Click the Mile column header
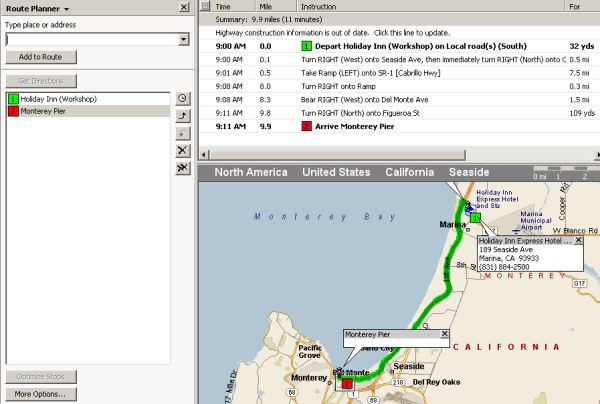This screenshot has width=600, height=404. (276, 7)
